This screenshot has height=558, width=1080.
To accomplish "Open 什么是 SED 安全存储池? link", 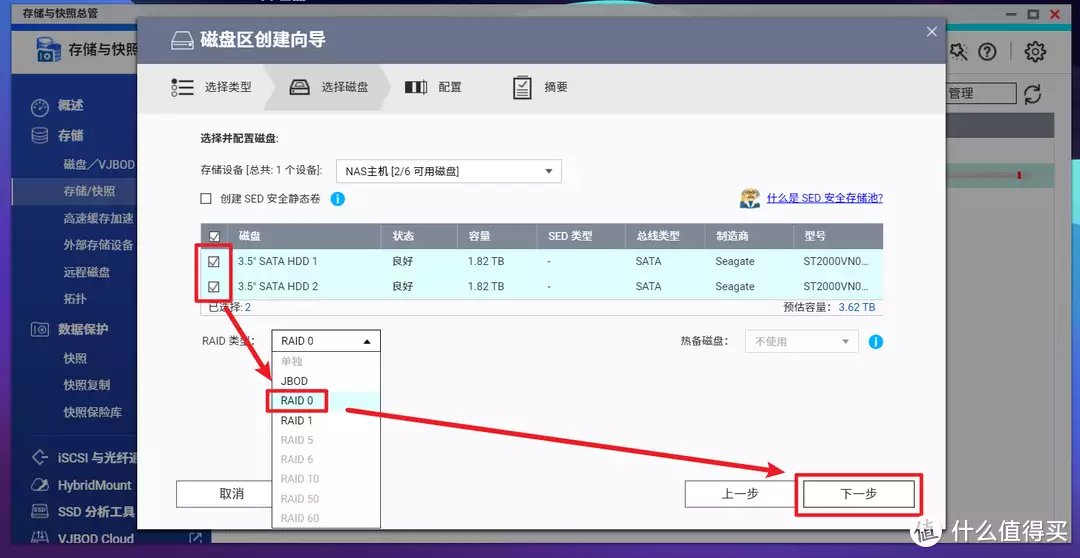I will pyautogui.click(x=824, y=198).
